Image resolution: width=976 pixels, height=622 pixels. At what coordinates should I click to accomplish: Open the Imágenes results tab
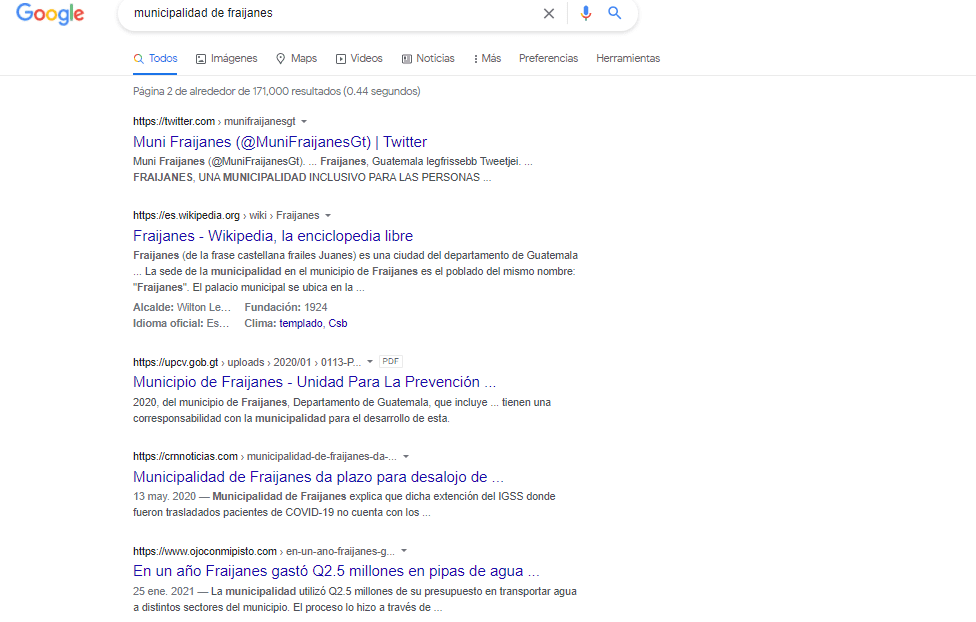[226, 58]
